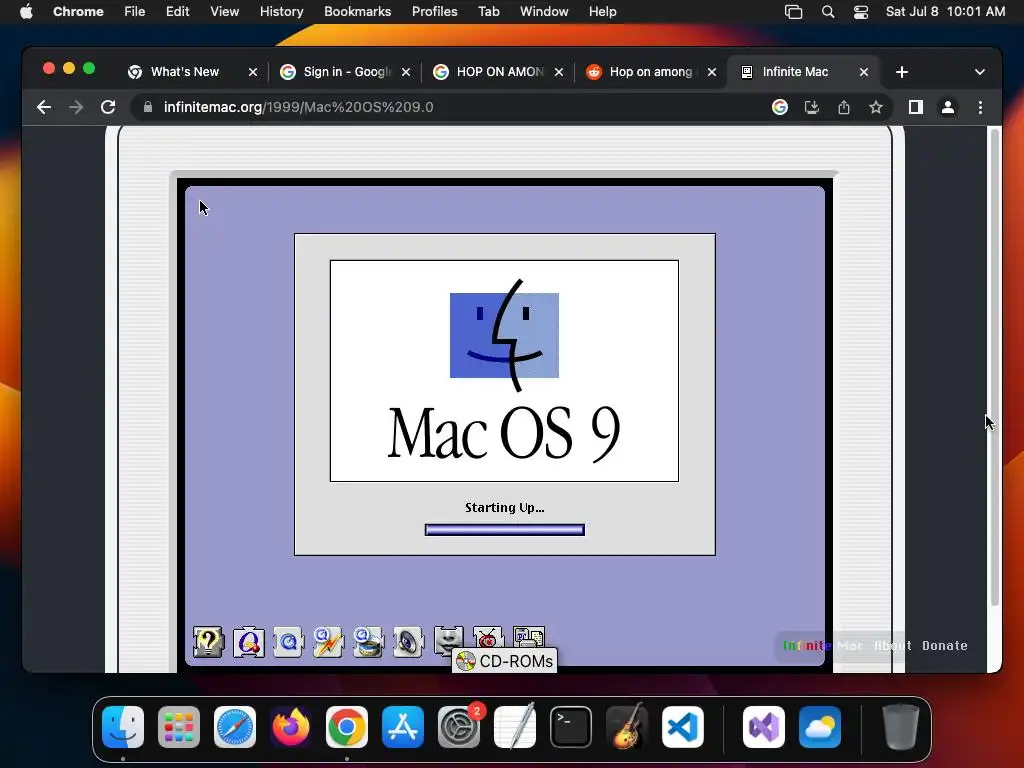Launch Terminal from the Dock

click(571, 727)
